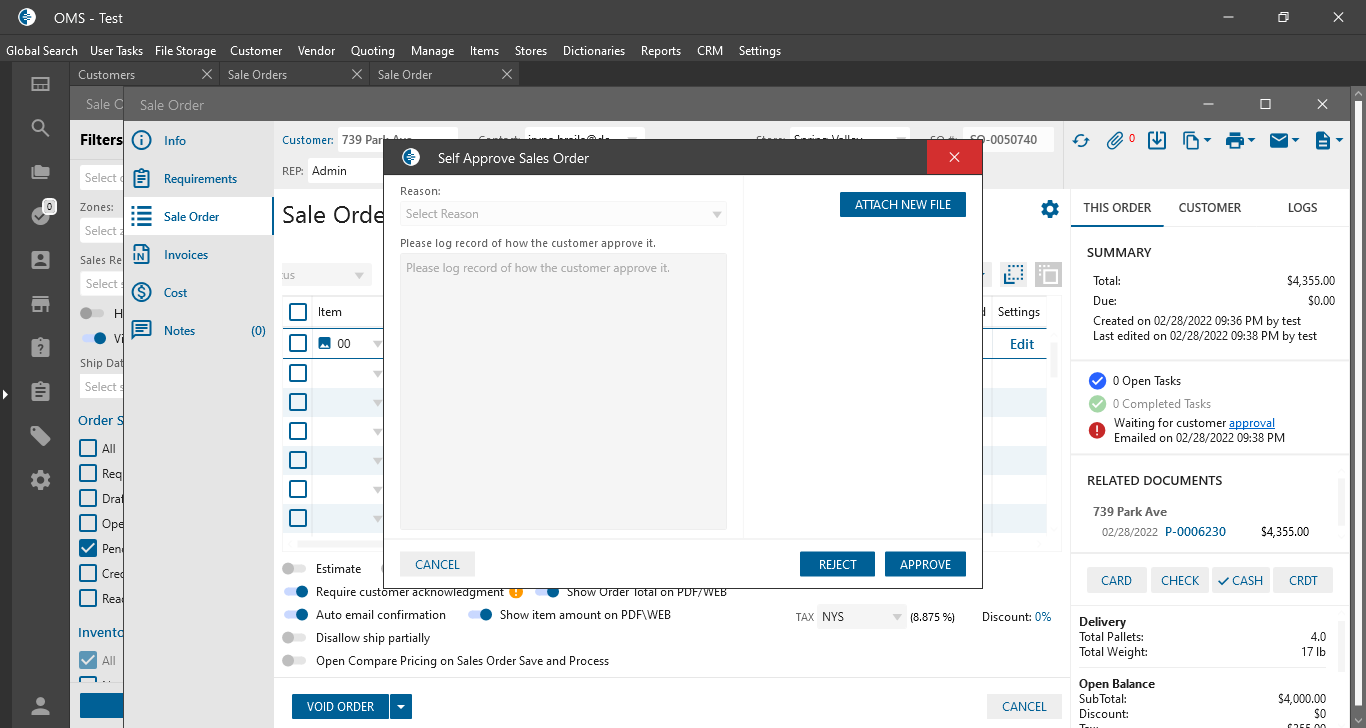
Task: Toggle Auto email confirmation switch
Action: point(295,615)
